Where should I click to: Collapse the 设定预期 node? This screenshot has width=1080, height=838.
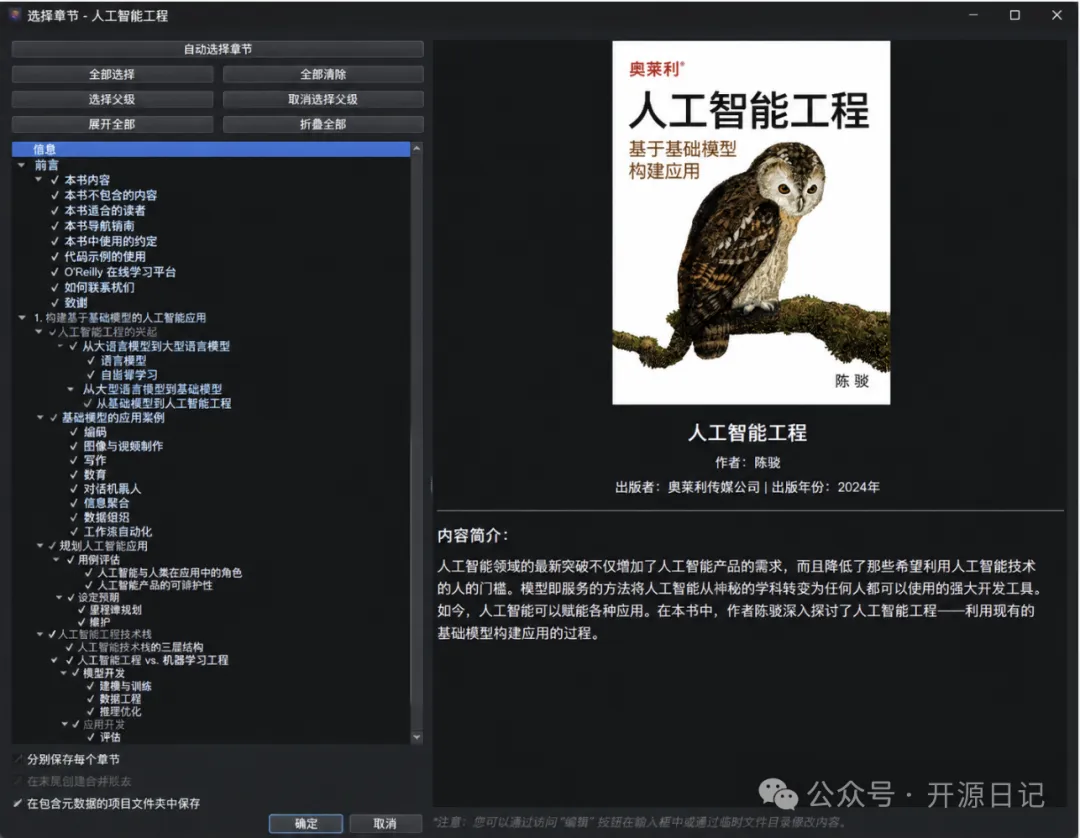coord(59,597)
